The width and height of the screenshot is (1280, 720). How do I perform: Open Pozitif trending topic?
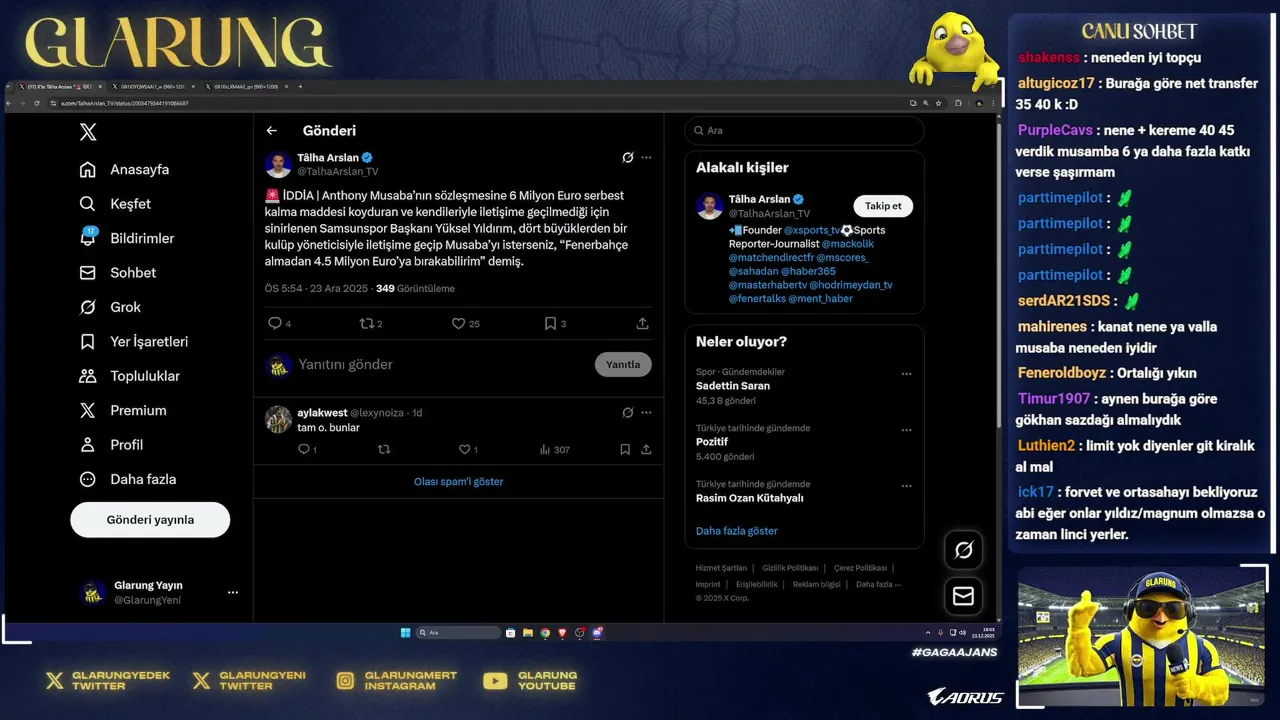(x=712, y=442)
